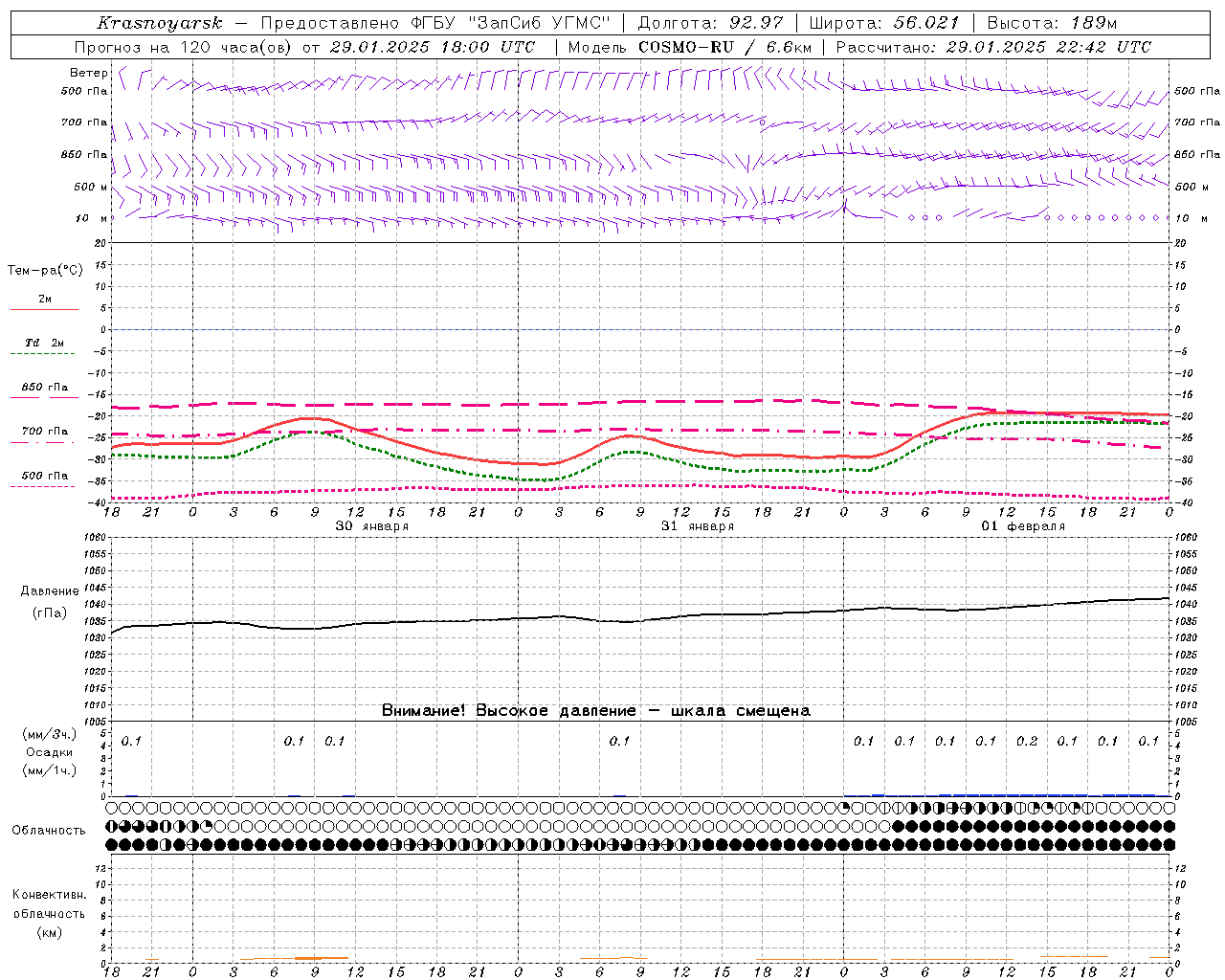
Task: Click the Высота: 189м header field
Action: (1052, 23)
